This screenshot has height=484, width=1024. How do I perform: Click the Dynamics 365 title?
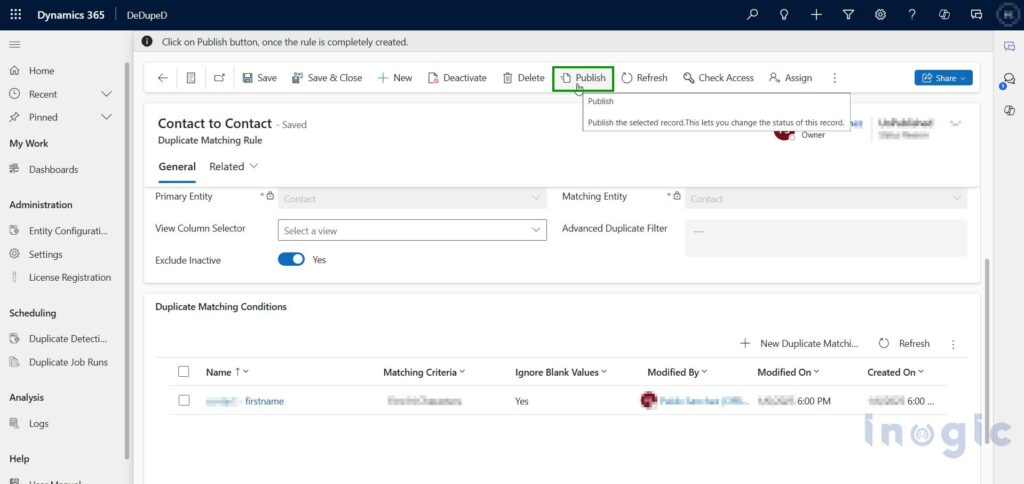click(x=71, y=15)
